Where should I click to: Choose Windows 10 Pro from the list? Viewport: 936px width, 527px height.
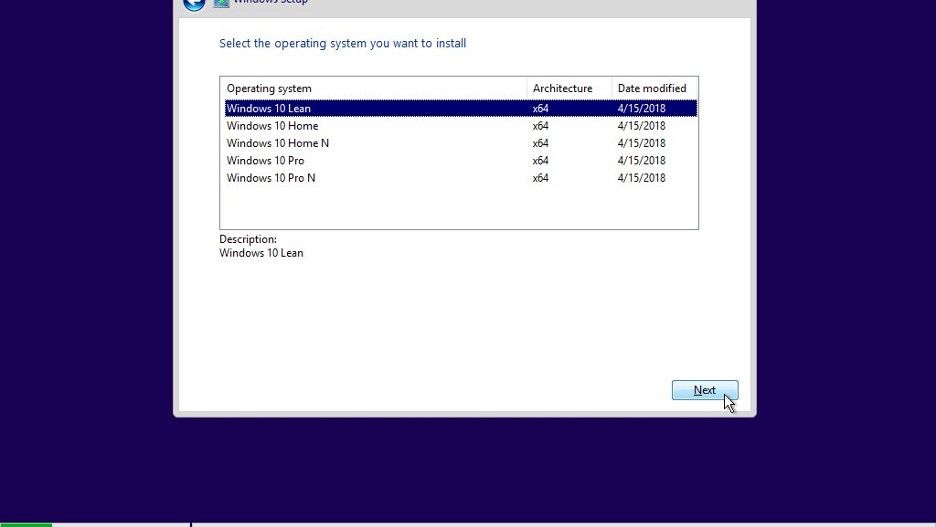click(460, 161)
